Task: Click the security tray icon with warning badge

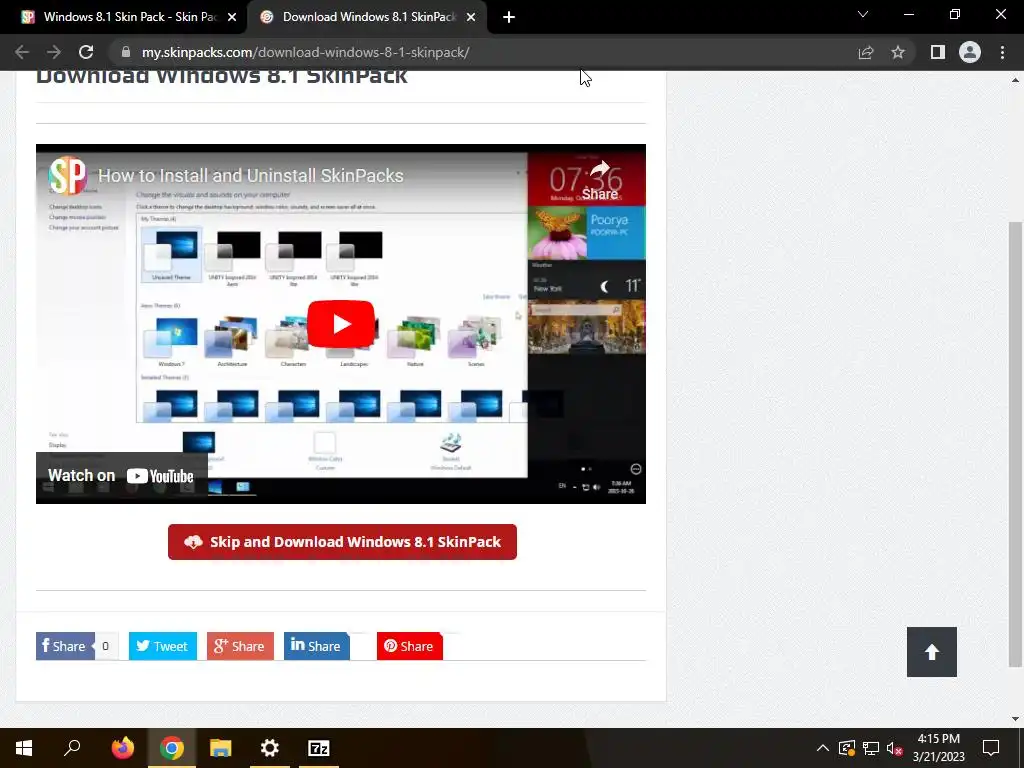Action: click(847, 748)
